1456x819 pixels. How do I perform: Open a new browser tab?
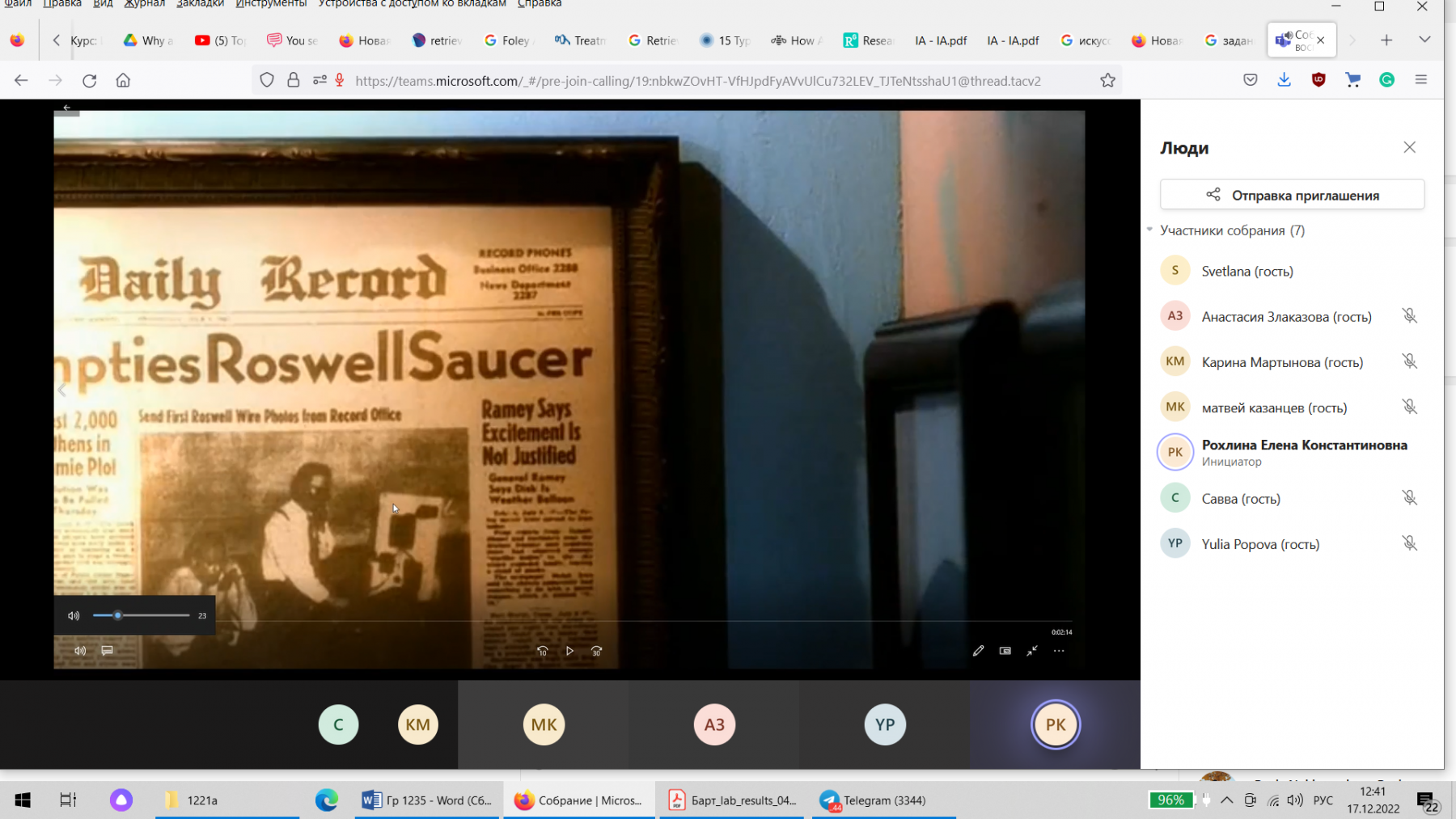coord(1386,40)
